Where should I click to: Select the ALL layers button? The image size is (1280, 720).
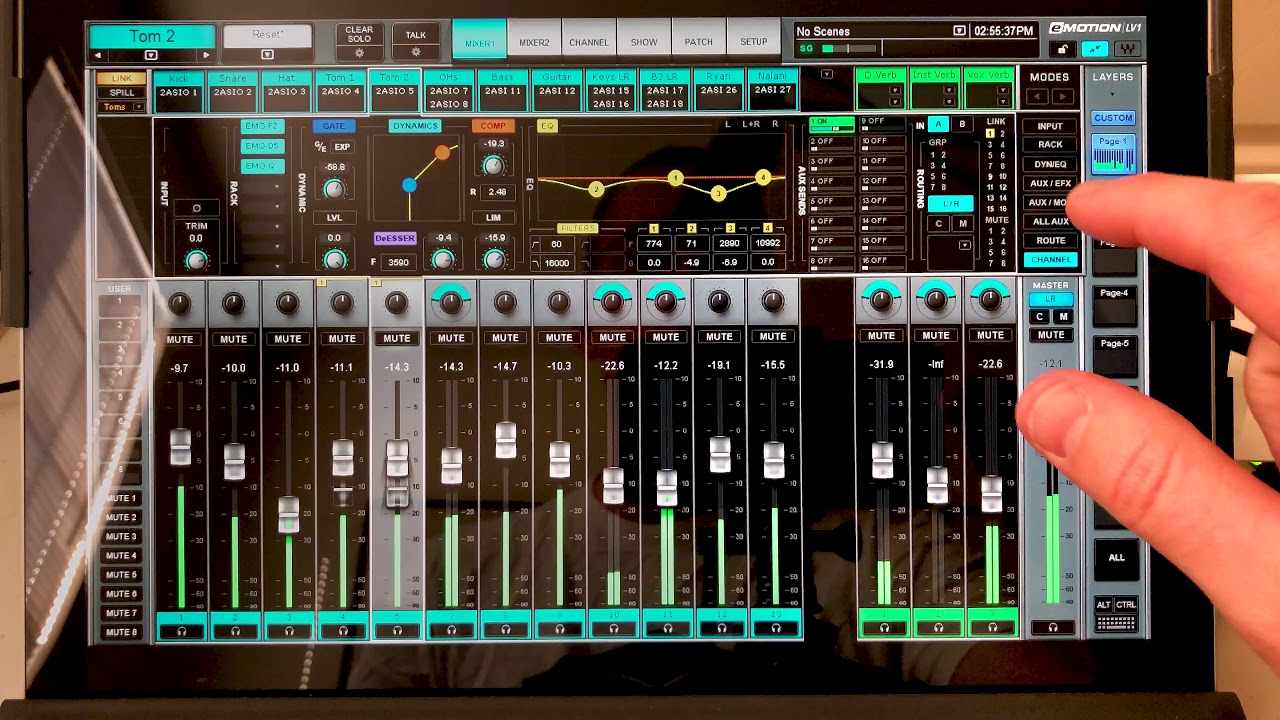[1116, 558]
